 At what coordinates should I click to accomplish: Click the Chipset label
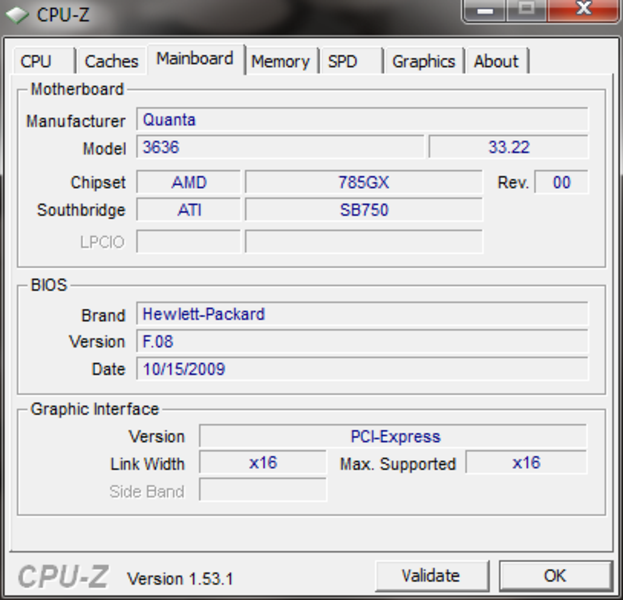point(98,182)
